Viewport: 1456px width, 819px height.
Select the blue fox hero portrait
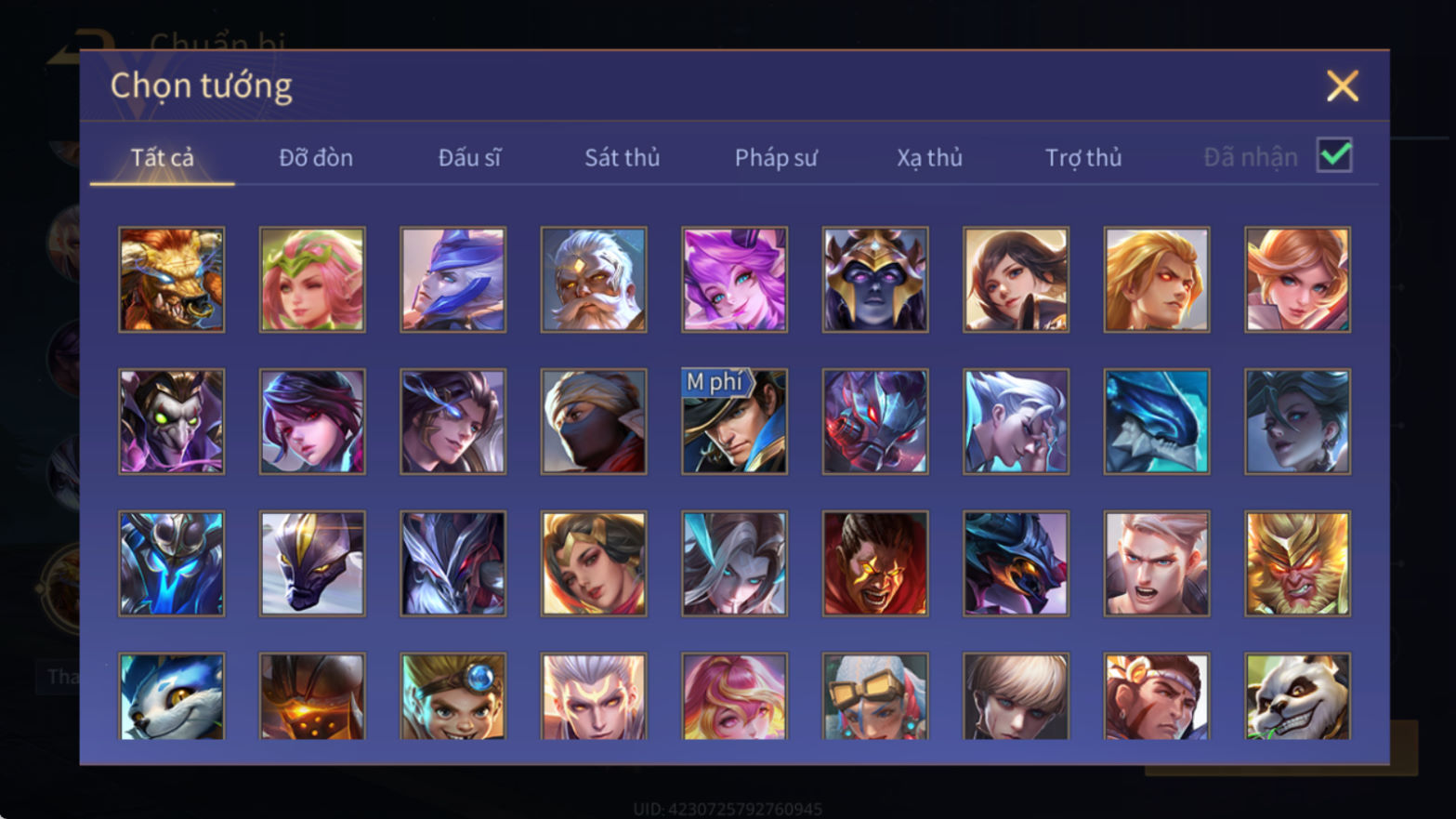coord(171,696)
